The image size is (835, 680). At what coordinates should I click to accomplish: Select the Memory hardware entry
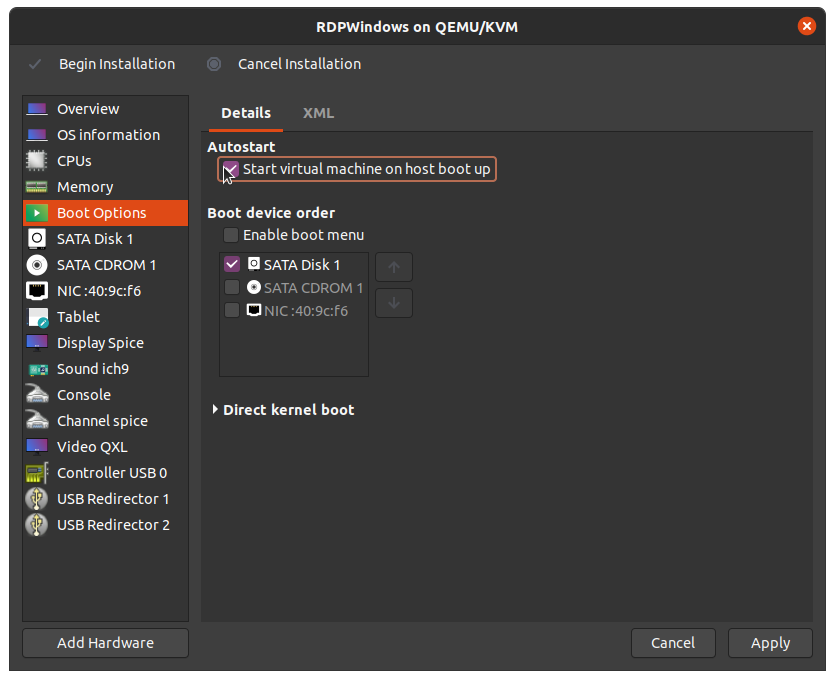point(84,187)
